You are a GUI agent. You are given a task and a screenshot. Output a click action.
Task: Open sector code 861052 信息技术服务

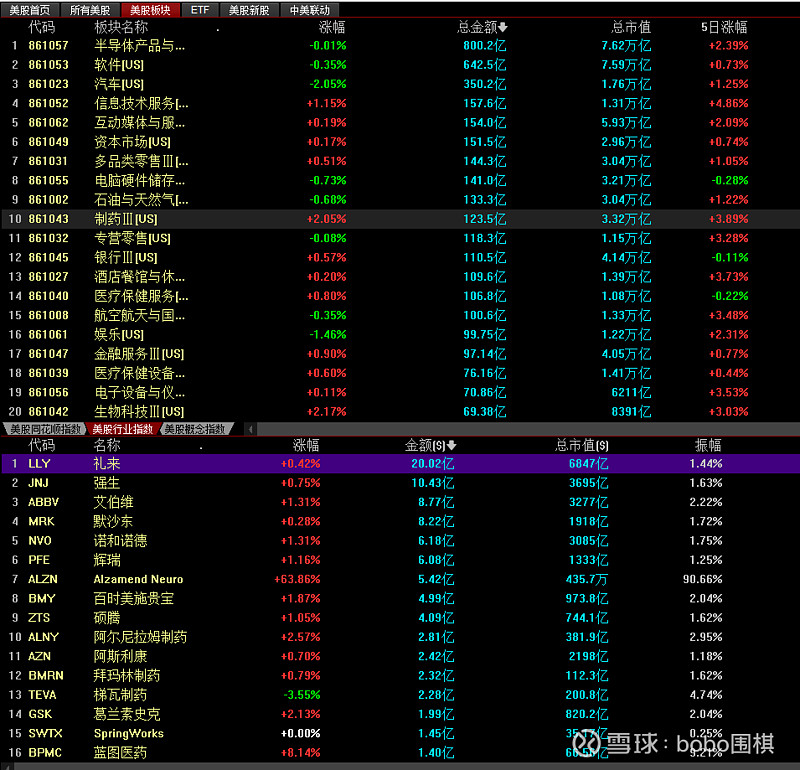coord(400,104)
